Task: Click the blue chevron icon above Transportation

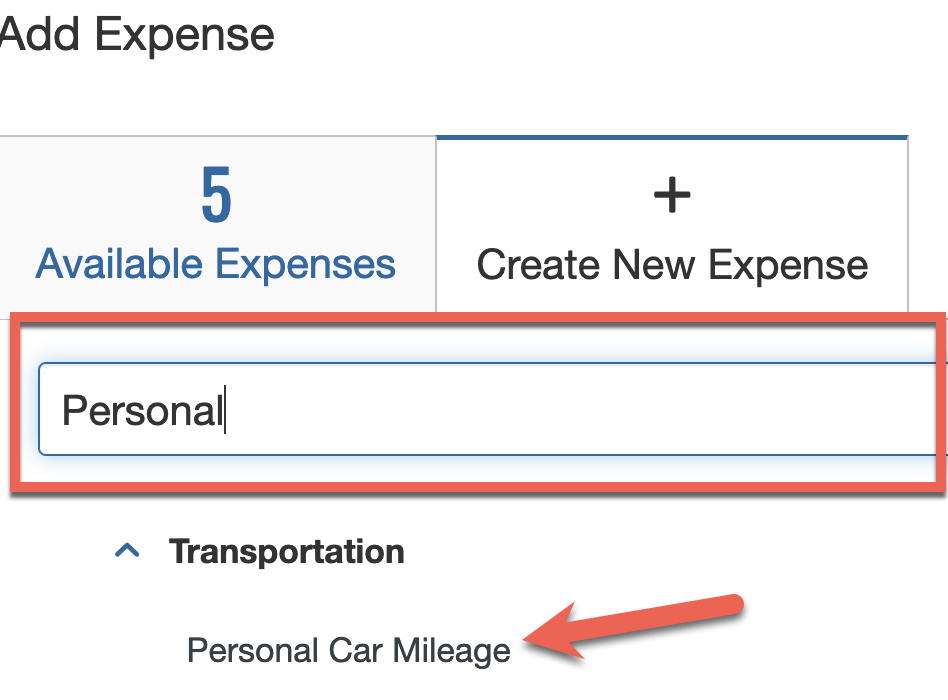Action: [128, 548]
